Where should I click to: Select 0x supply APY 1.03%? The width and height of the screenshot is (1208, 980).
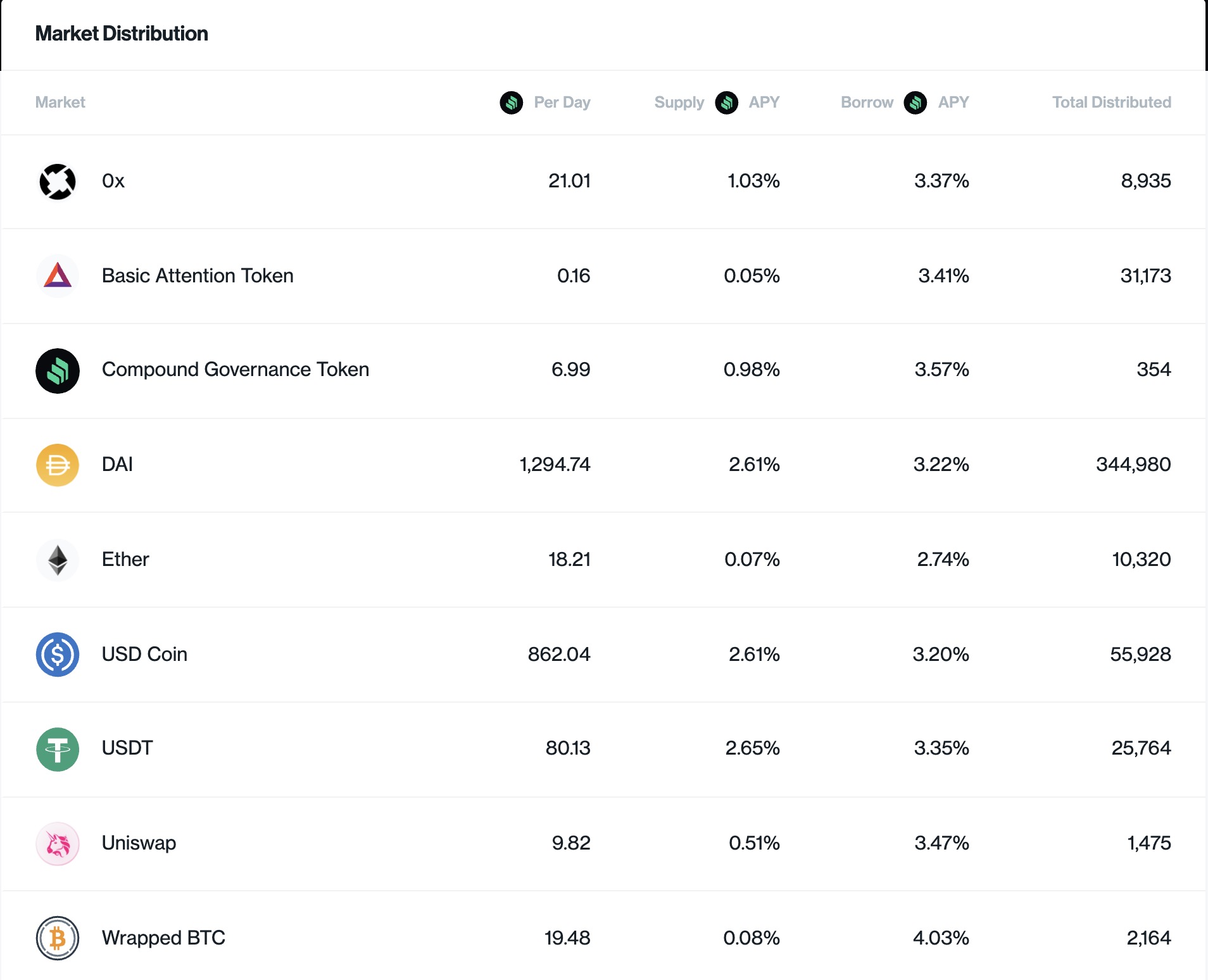click(753, 181)
